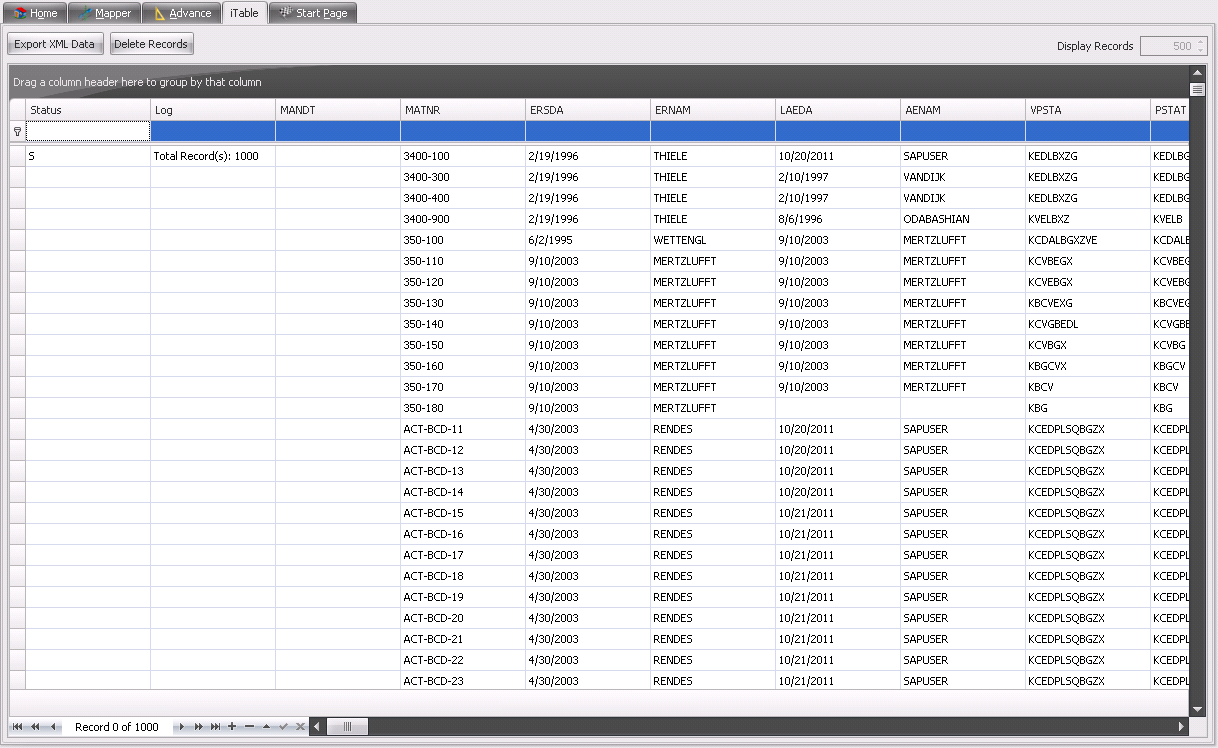Jump to previous page of records
Screen dimensions: 1218x748
35,727
